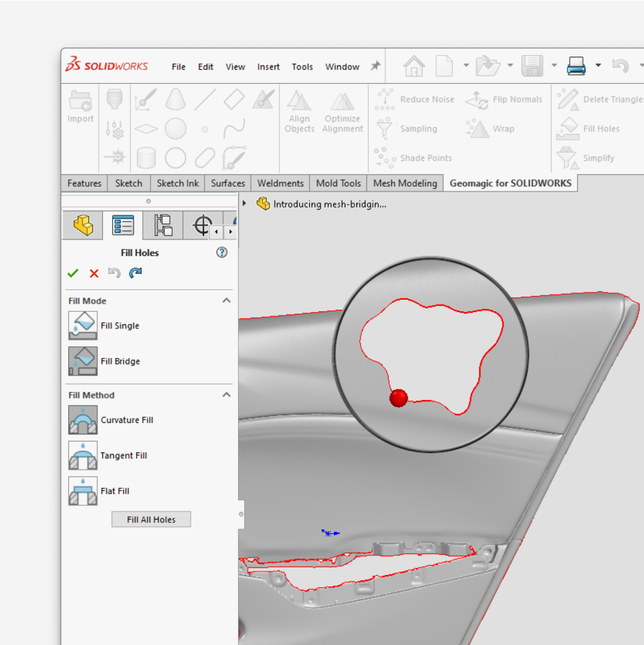Click the red point on hole boundary

398,398
